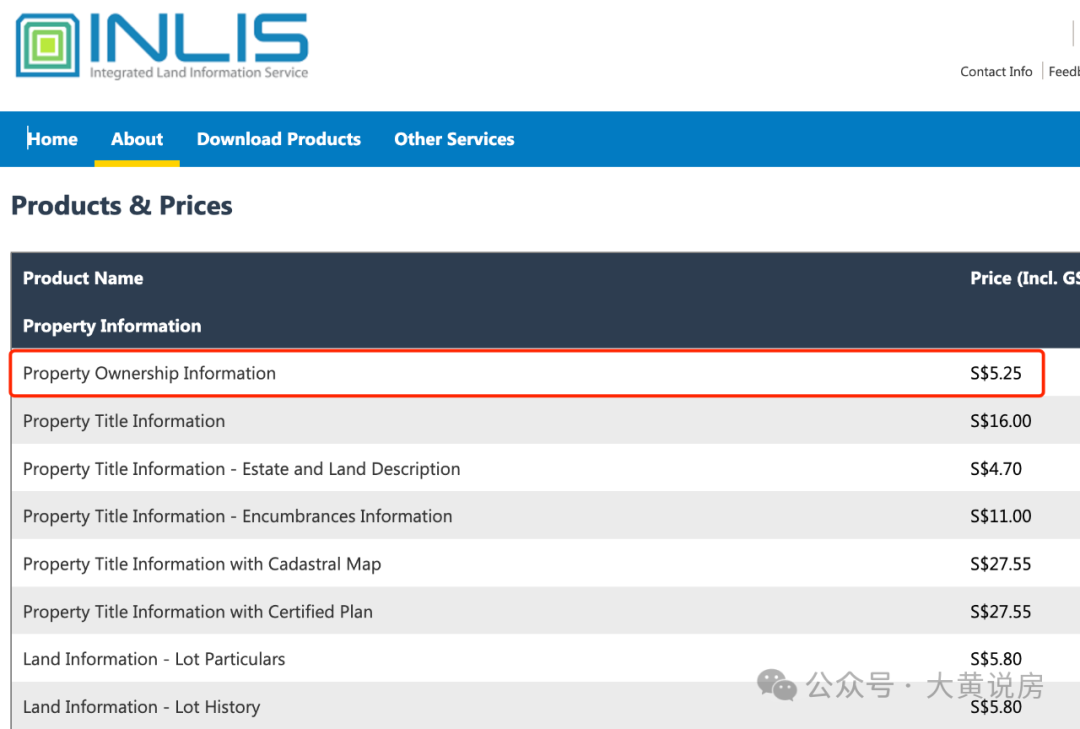Click the Price column header
The height and width of the screenshot is (729, 1080).
pyautogui.click(x=1024, y=278)
